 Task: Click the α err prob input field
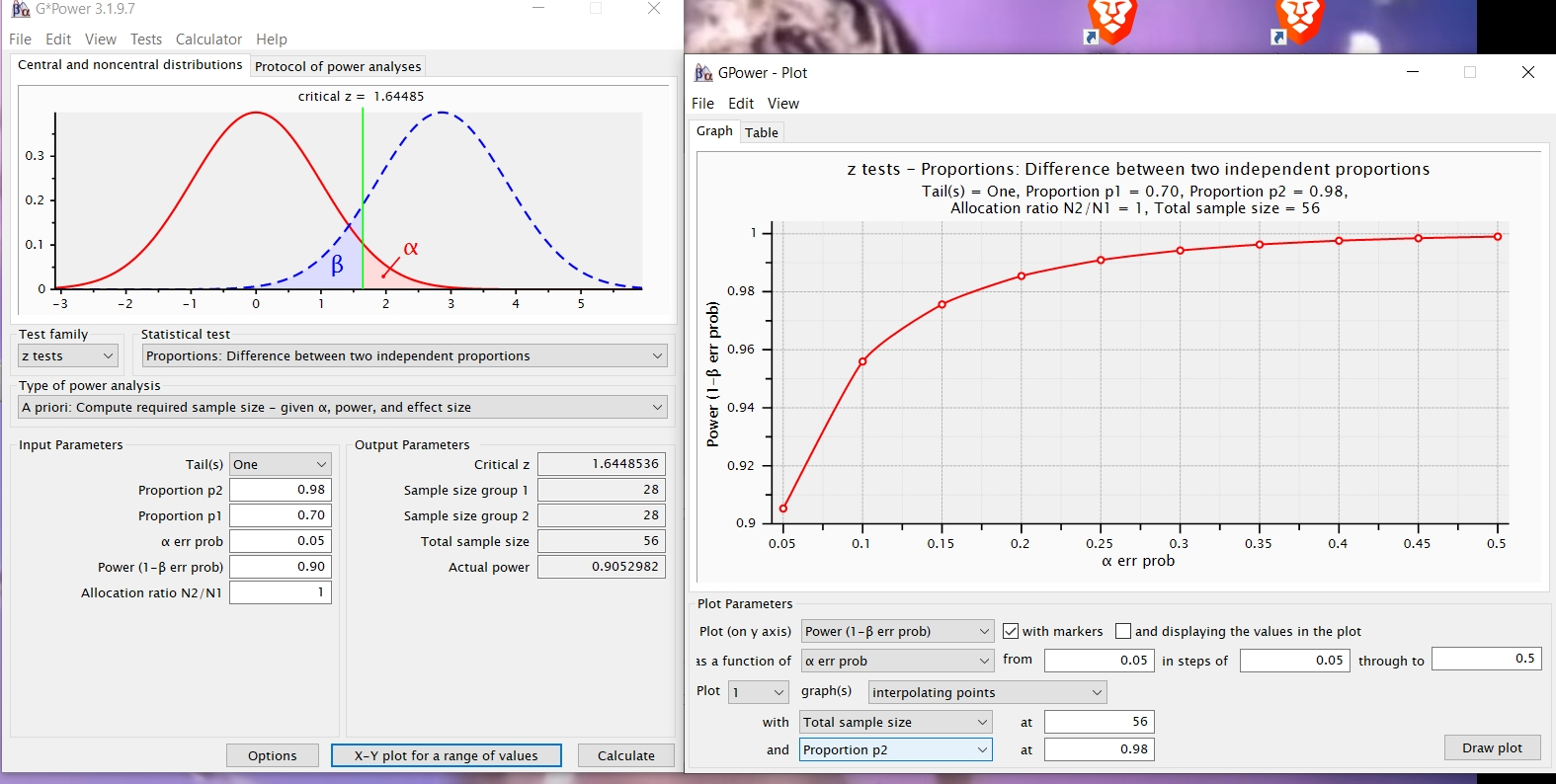(281, 541)
